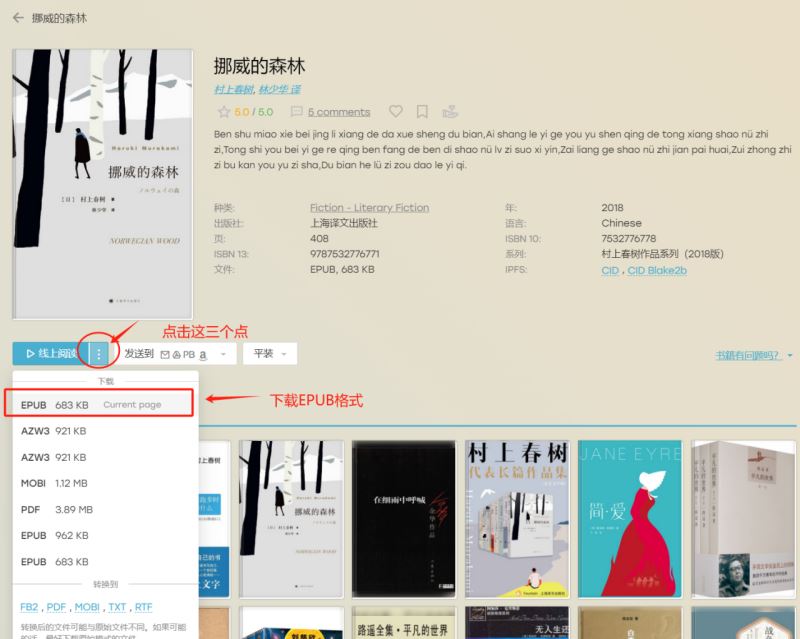The height and width of the screenshot is (639, 800).
Task: Convert to PDF format link
Action: pyautogui.click(x=56, y=607)
